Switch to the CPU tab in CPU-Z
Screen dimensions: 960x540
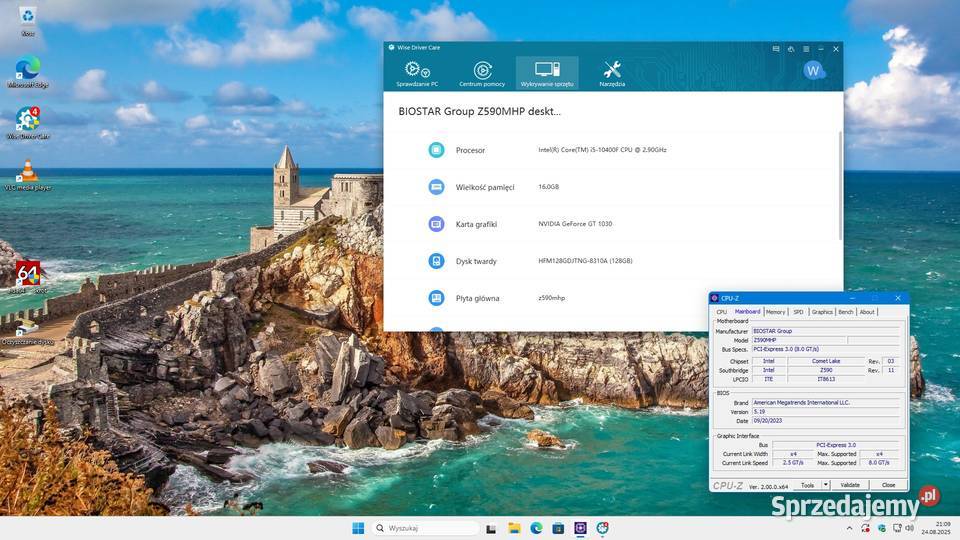722,312
